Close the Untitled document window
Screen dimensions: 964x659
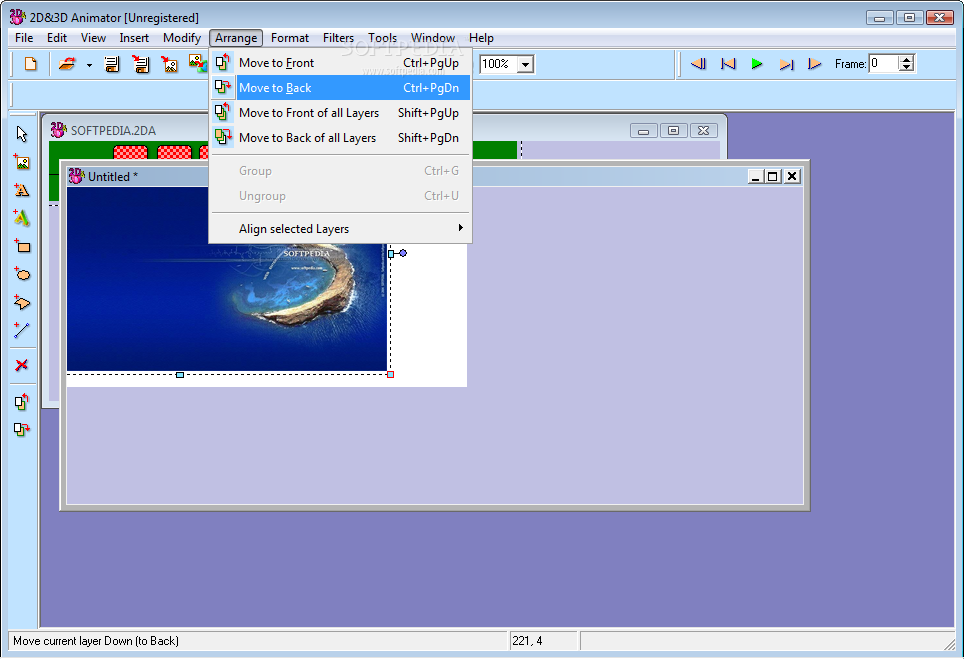(x=792, y=176)
